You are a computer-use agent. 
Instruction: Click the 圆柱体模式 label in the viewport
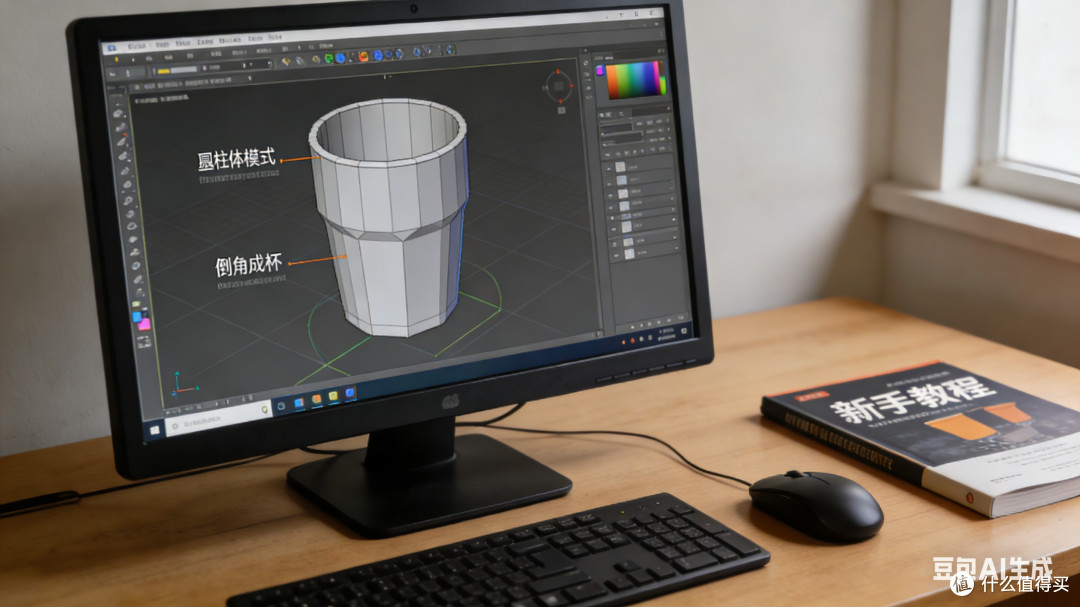[x=236, y=159]
